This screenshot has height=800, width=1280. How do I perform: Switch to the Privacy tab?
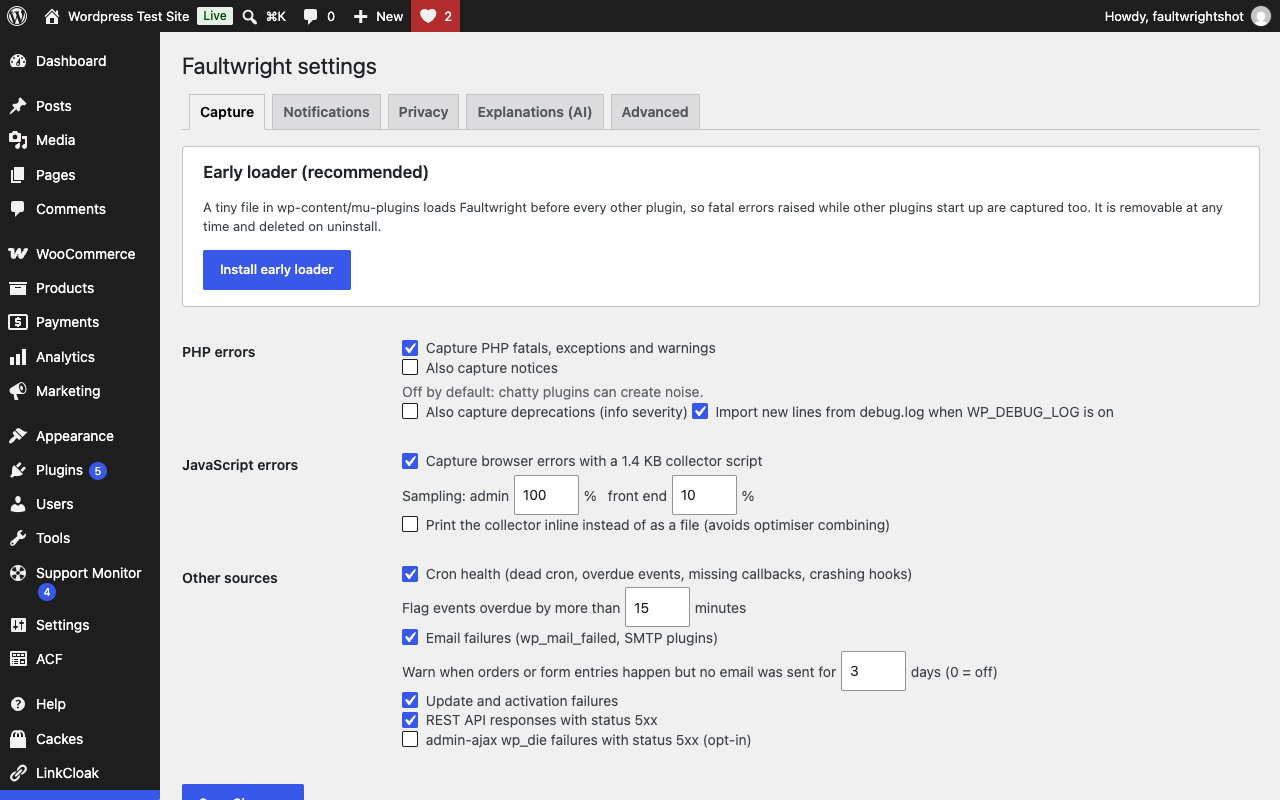[x=423, y=112]
